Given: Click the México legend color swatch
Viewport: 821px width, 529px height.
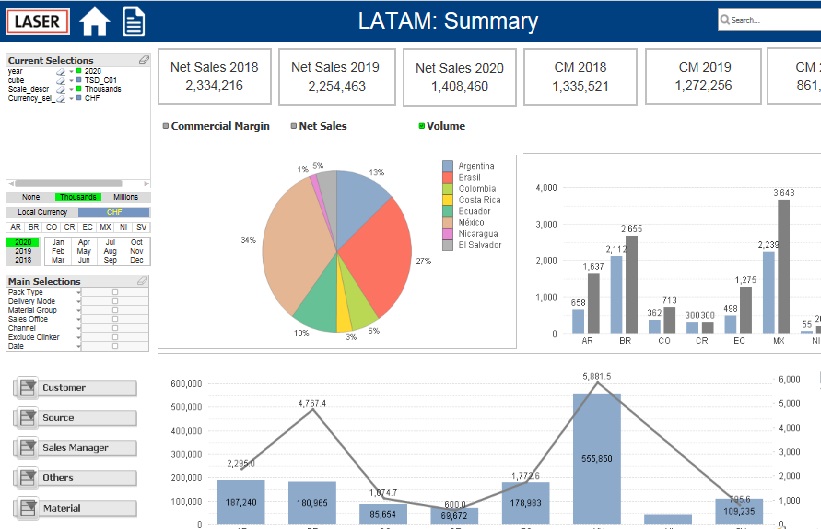Looking at the screenshot, I should point(447,223).
